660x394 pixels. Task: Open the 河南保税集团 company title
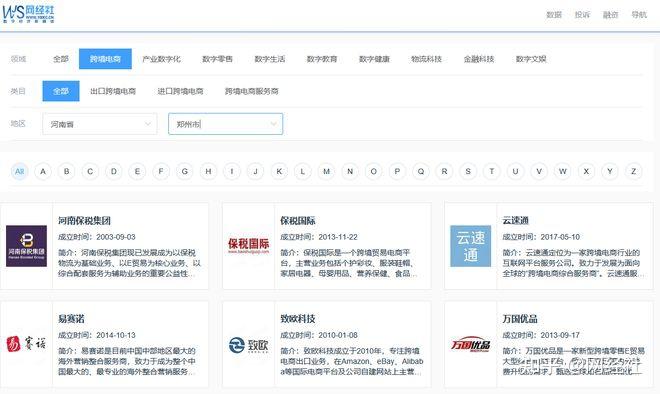(x=85, y=221)
